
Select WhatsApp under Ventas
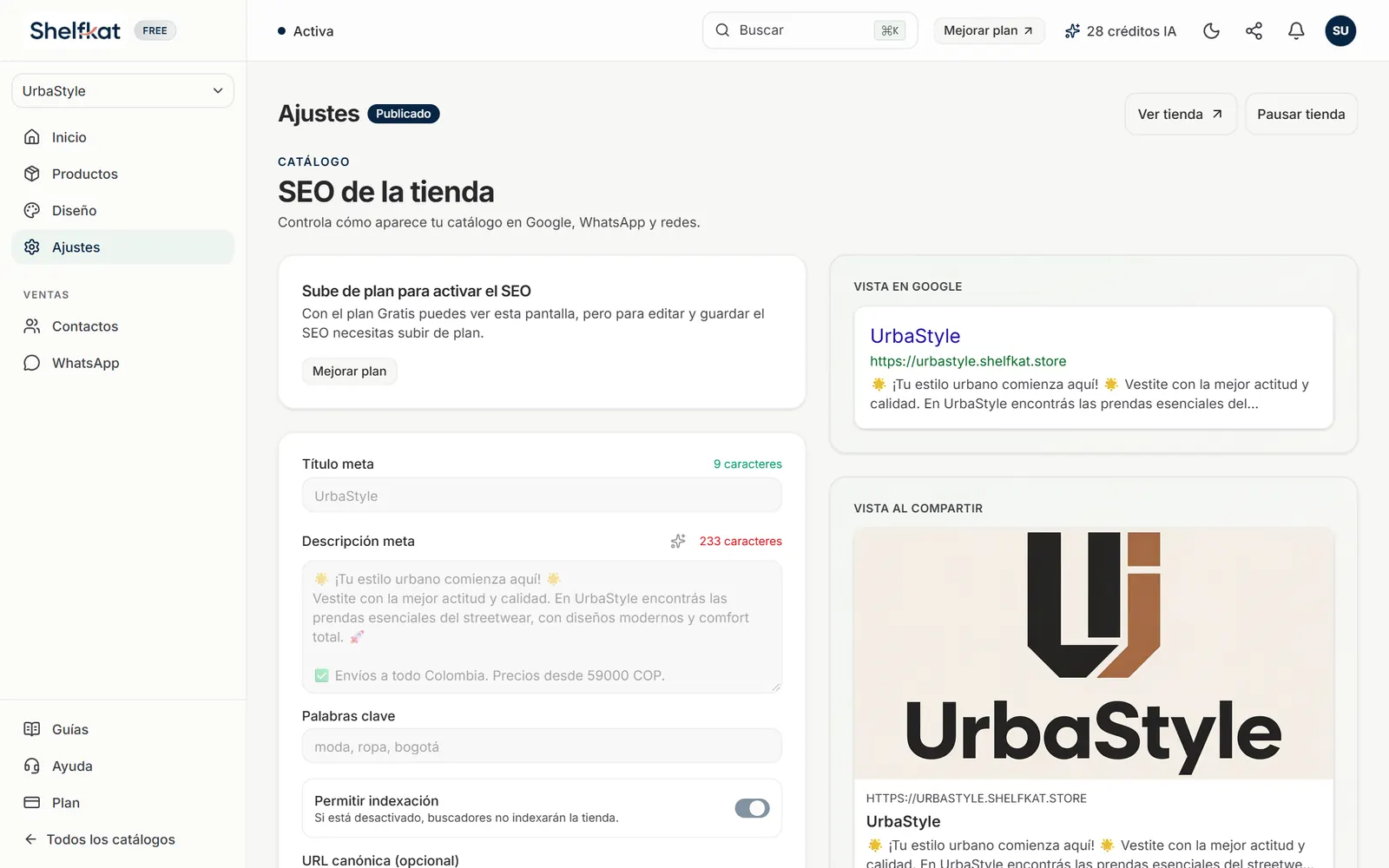pos(122,363)
